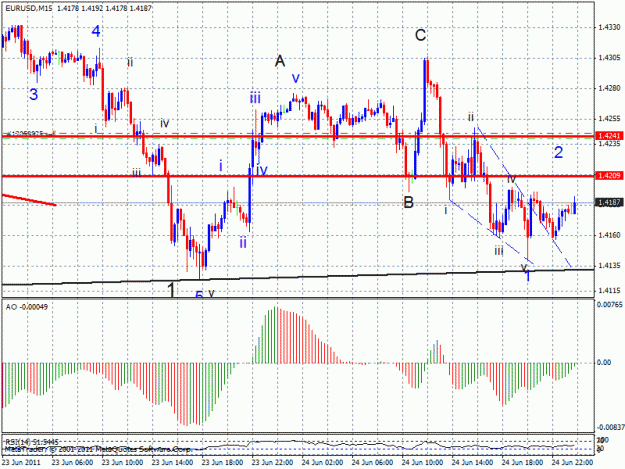Click the blue wave 3 label
This screenshot has width=625, height=469.
(x=34, y=94)
